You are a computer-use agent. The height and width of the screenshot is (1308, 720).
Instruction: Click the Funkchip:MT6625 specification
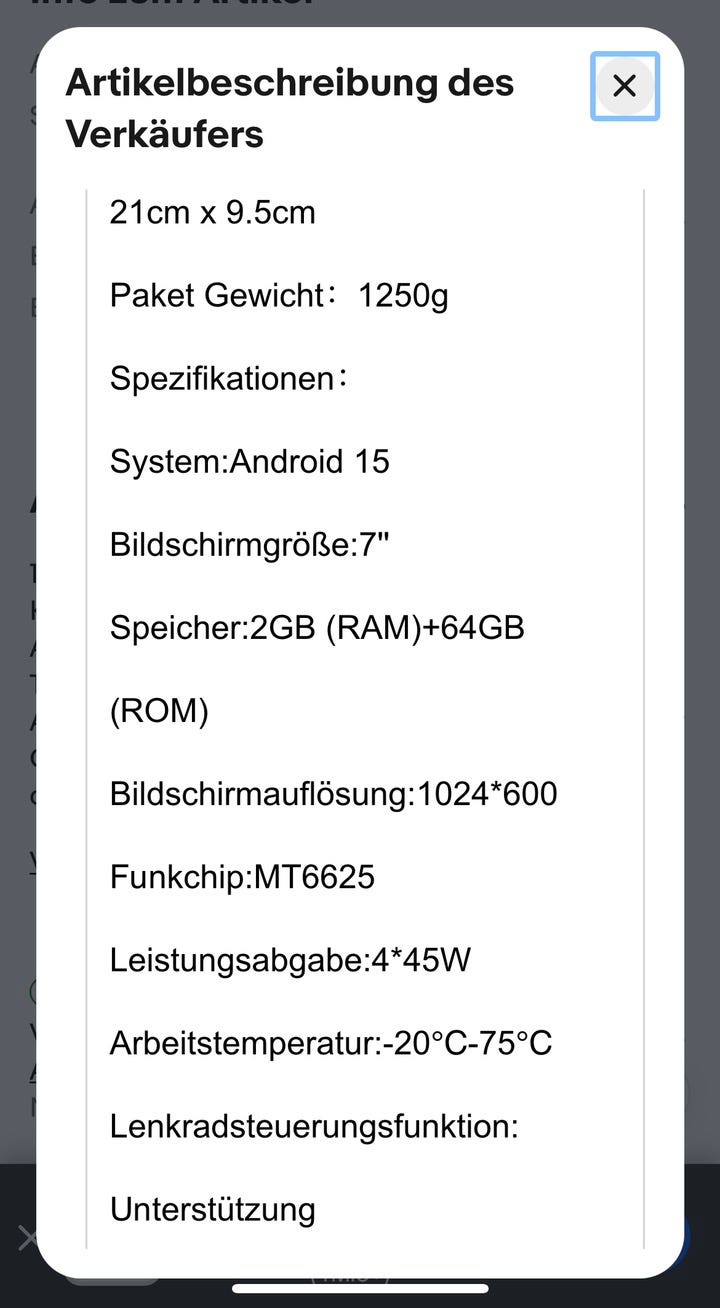(x=242, y=877)
